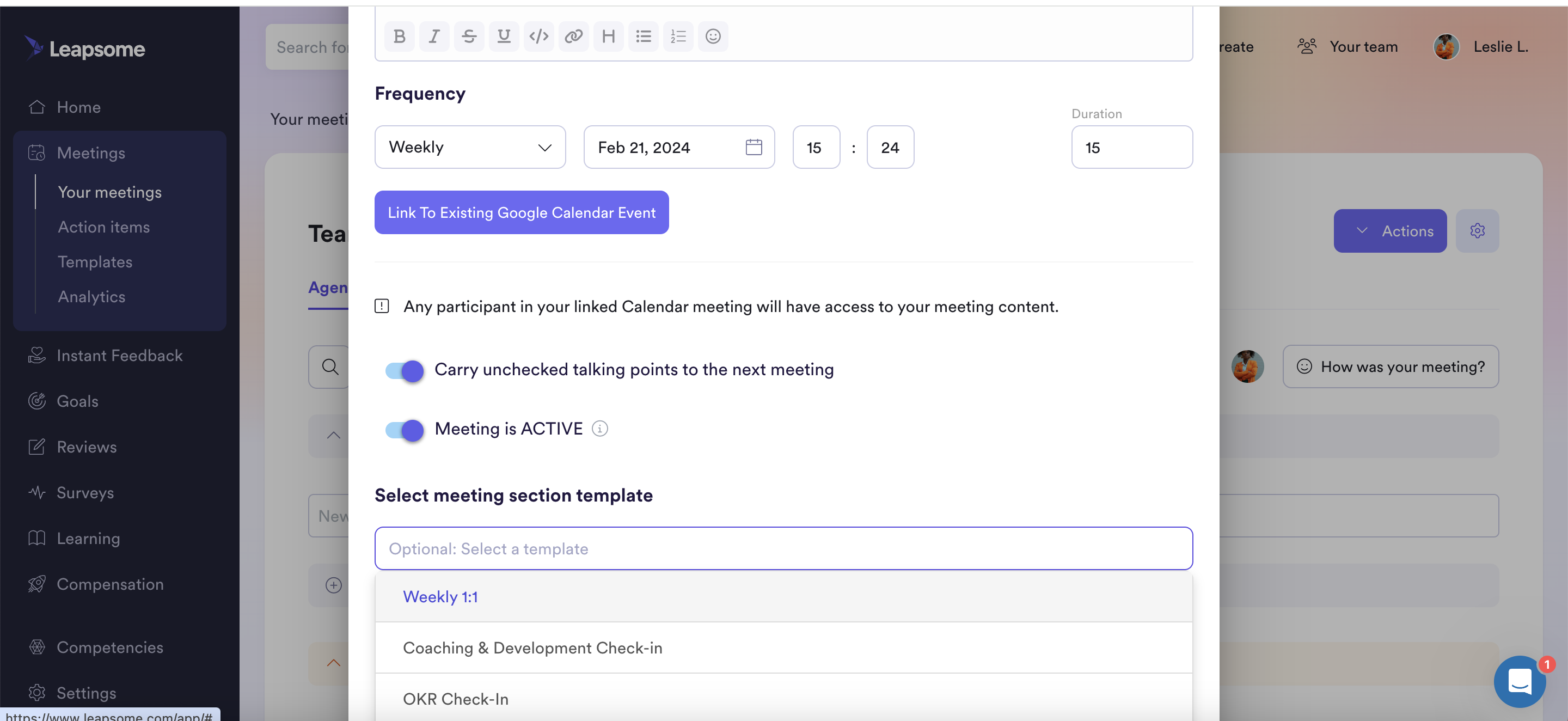Image resolution: width=1568 pixels, height=721 pixels.
Task: Insert bulleted list
Action: [x=644, y=36]
